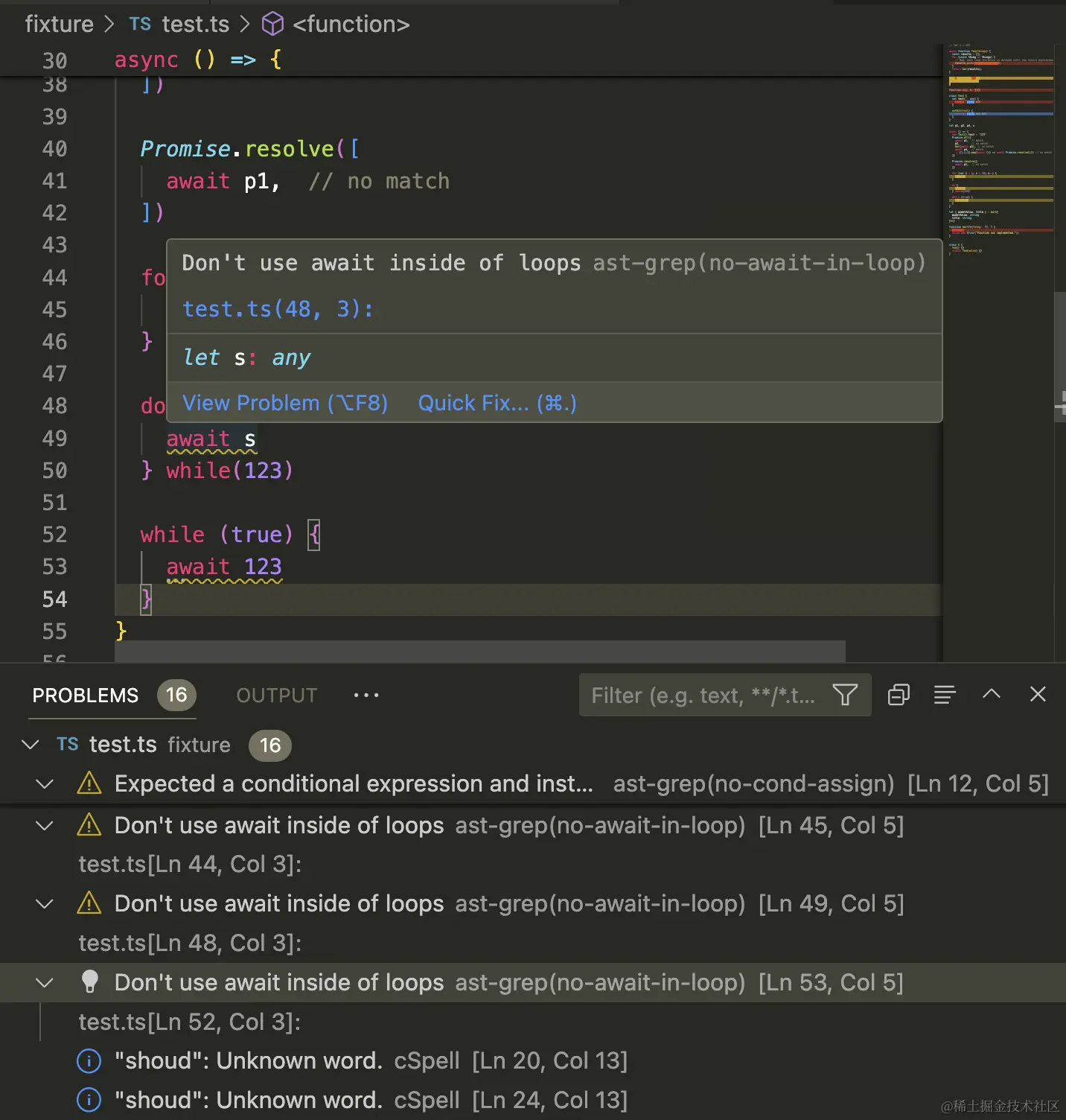Click sticky header 'async () => {' line 30
The width and height of the screenshot is (1066, 1120).
(x=198, y=60)
